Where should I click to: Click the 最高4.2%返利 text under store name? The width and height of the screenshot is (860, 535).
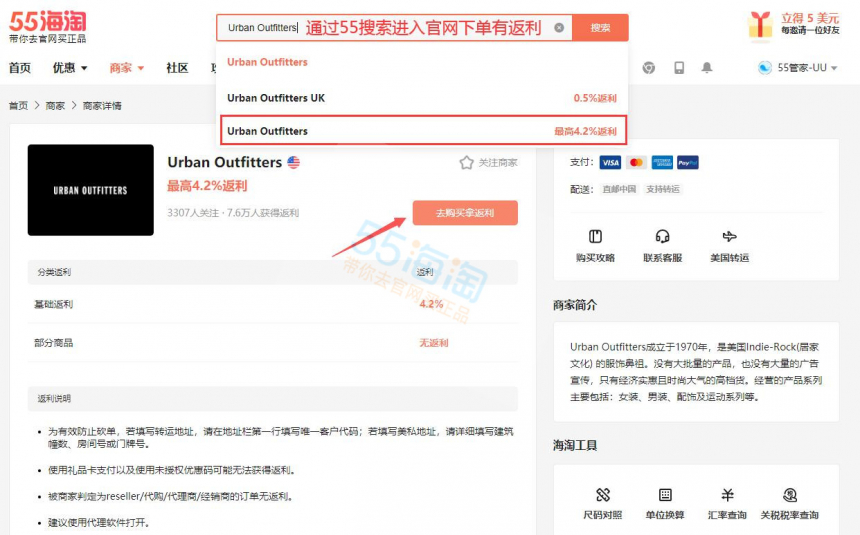[x=207, y=186]
